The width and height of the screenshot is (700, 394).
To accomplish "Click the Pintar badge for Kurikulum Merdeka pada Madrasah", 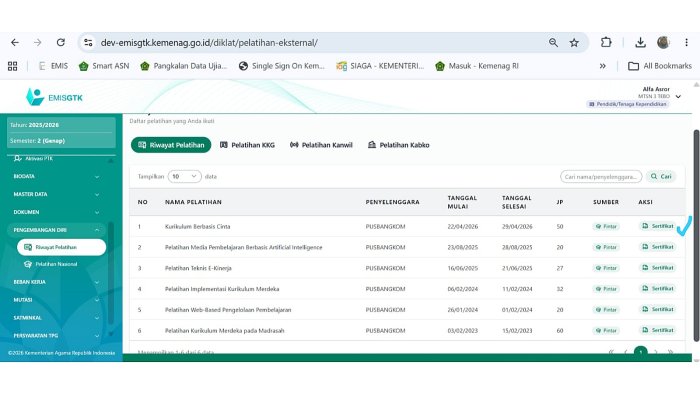I will [x=606, y=331].
